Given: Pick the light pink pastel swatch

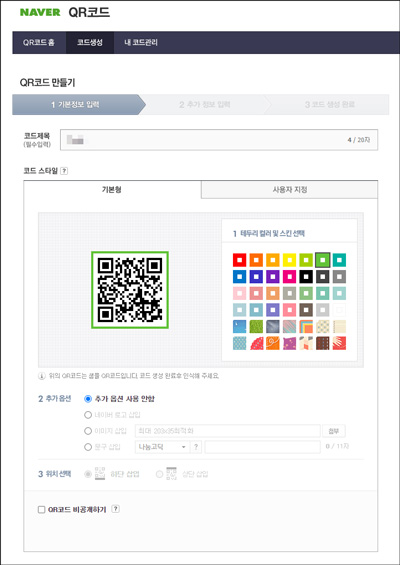Looking at the screenshot, I should coord(239,293).
